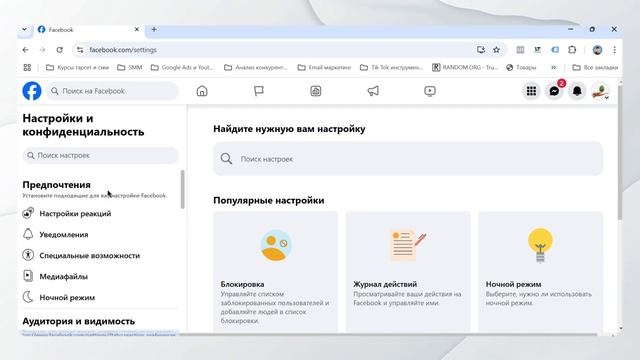This screenshot has height=360, width=640.
Task: Select the Facebook browser tab
Action: pos(88,29)
